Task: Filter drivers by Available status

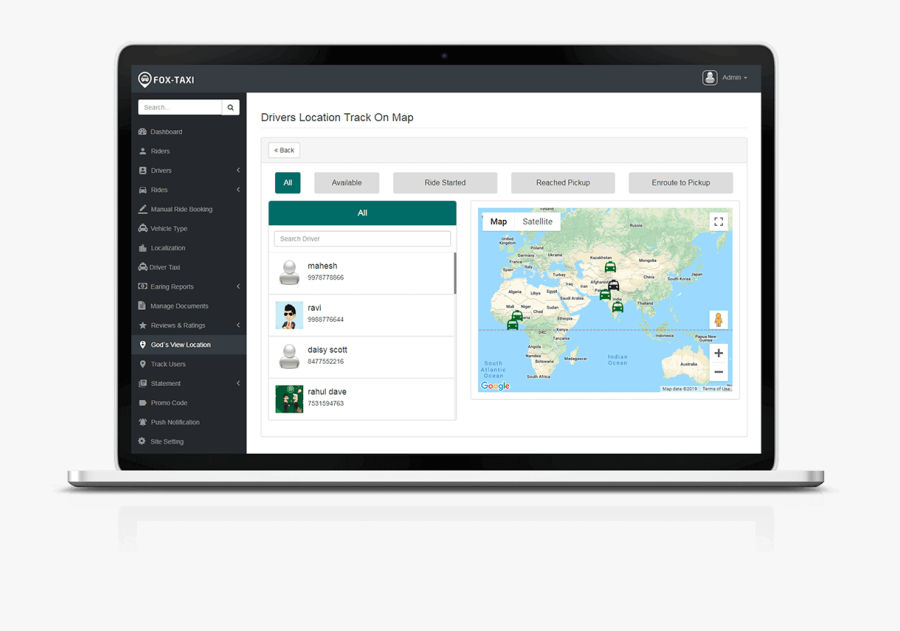Action: click(346, 183)
